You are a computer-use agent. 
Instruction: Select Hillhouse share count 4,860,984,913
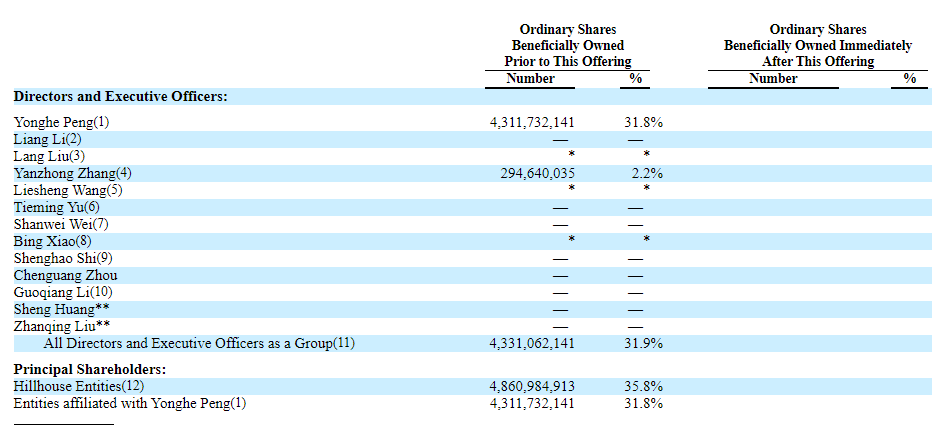[532, 386]
